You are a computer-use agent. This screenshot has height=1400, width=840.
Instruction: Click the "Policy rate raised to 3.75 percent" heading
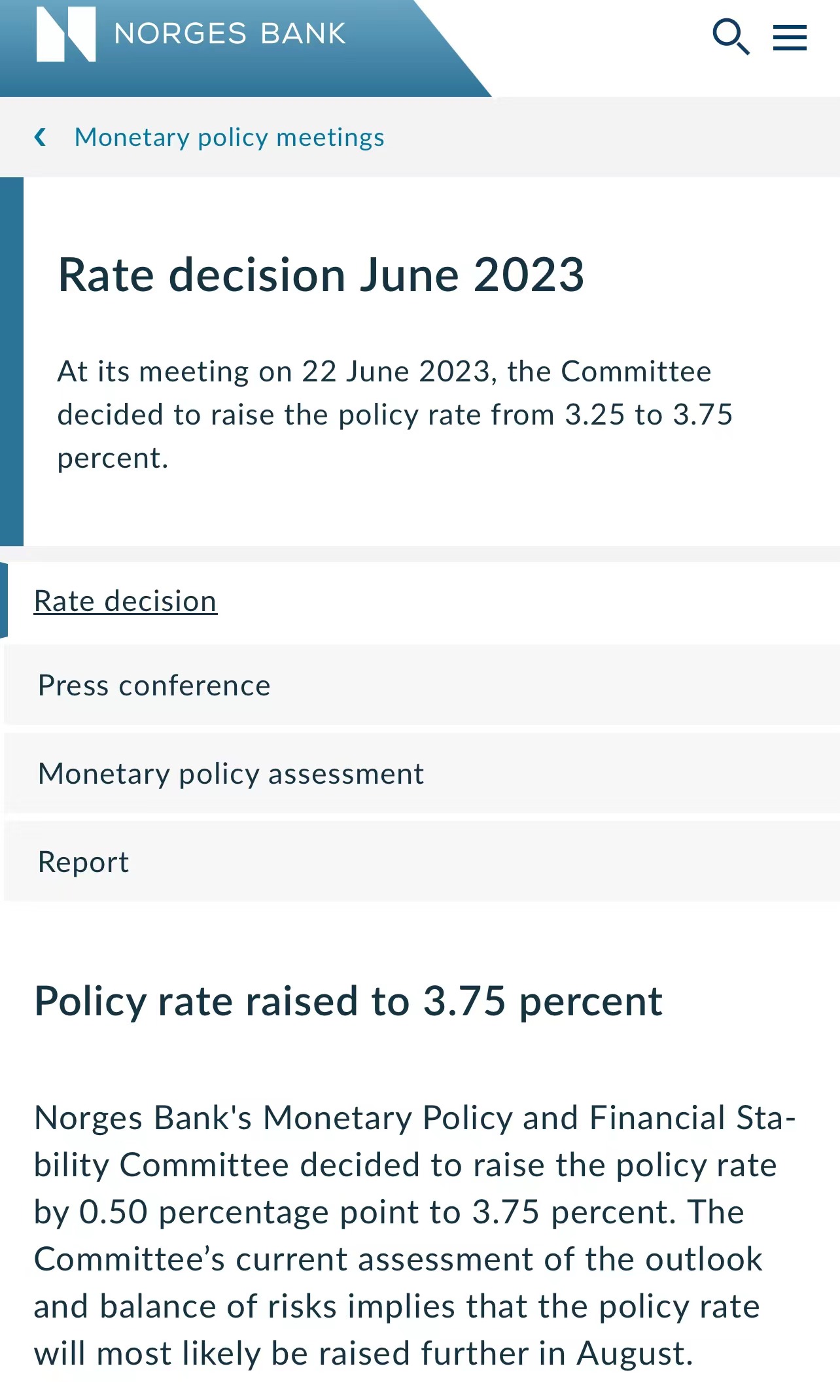click(348, 1002)
